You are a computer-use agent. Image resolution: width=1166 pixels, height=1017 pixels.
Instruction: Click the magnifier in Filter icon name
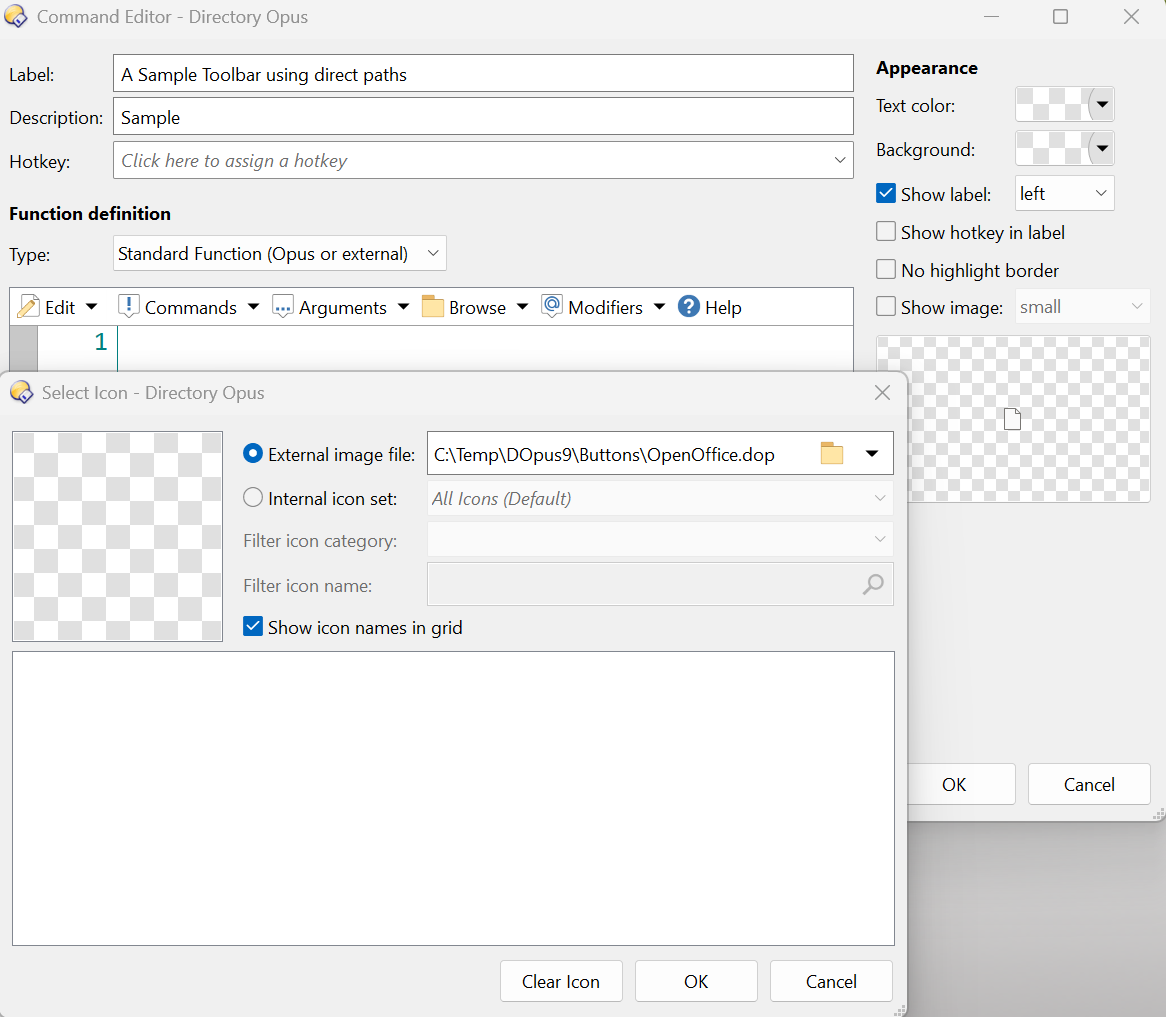click(872, 585)
